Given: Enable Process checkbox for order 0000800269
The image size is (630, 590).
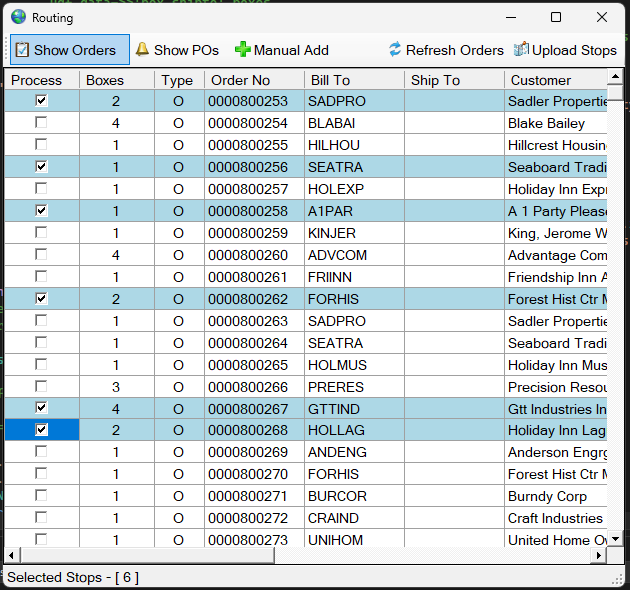Looking at the screenshot, I should [41, 452].
